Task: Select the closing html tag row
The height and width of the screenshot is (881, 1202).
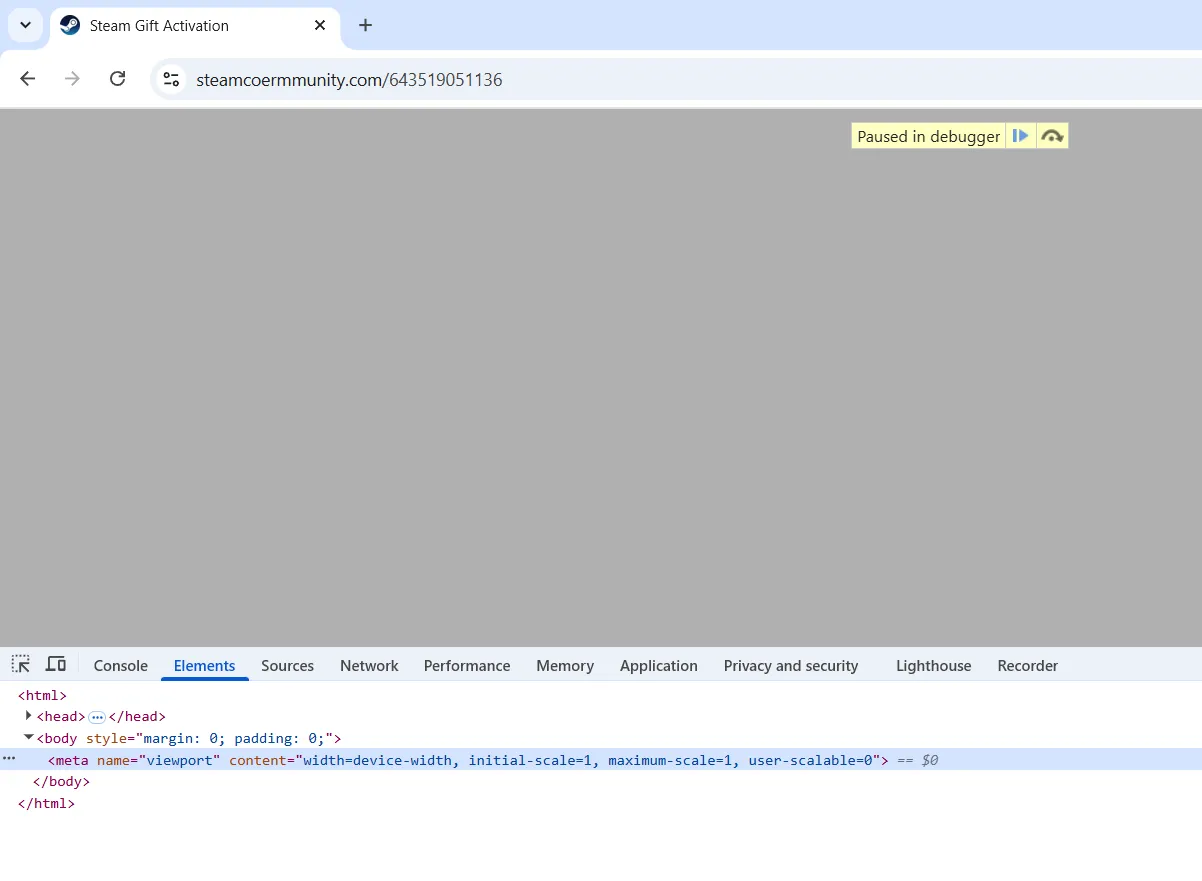Action: click(46, 803)
